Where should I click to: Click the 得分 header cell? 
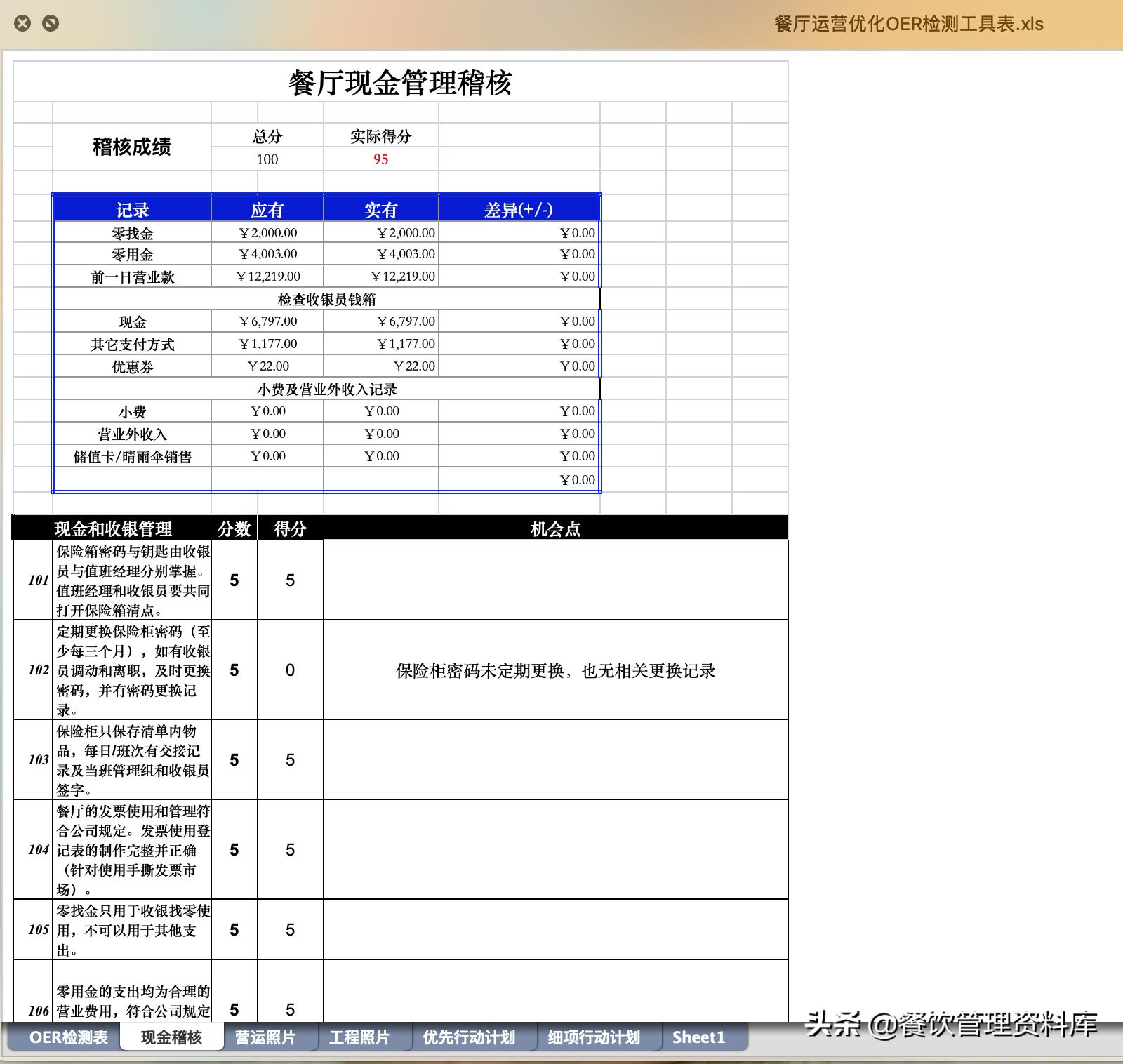coord(291,528)
